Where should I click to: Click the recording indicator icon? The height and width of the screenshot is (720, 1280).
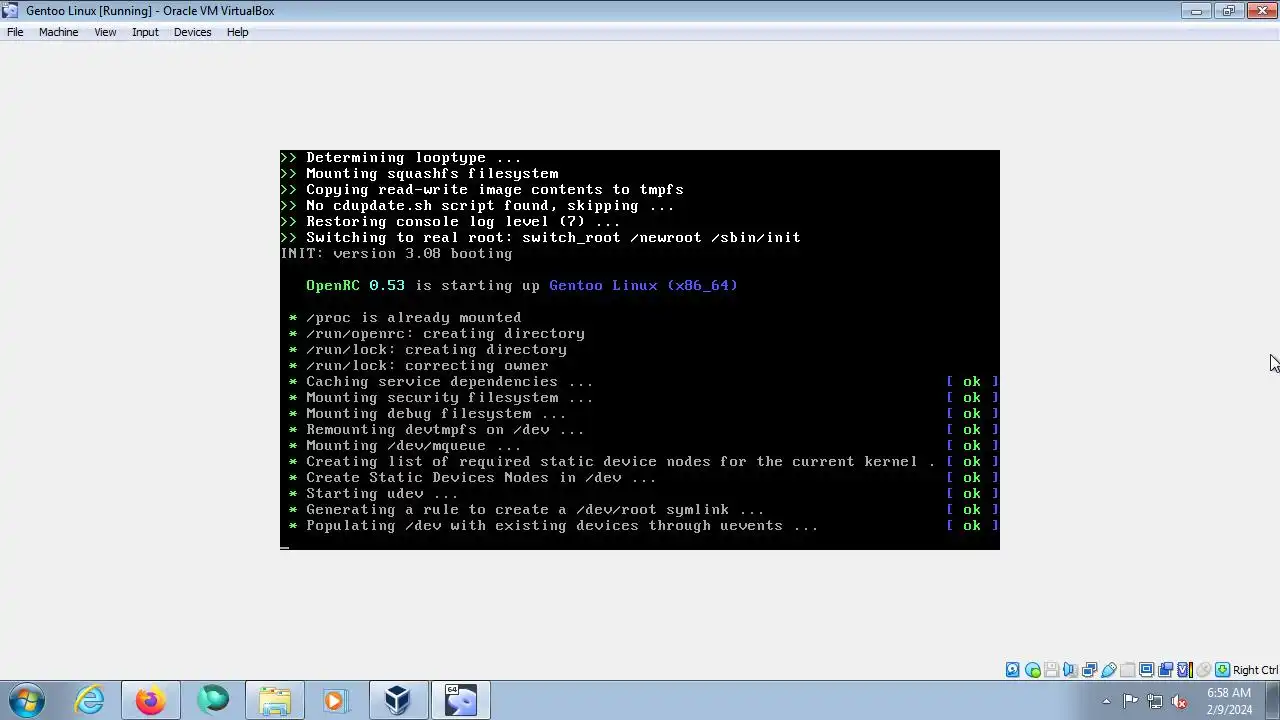1166,670
